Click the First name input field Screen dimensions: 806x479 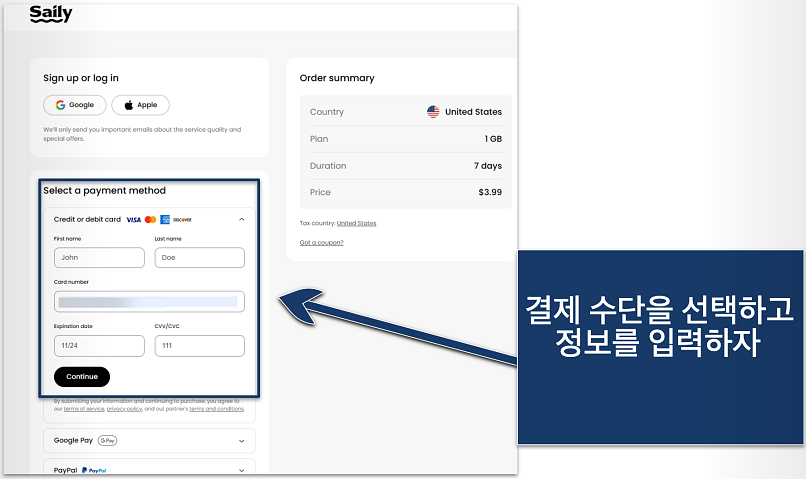99,257
